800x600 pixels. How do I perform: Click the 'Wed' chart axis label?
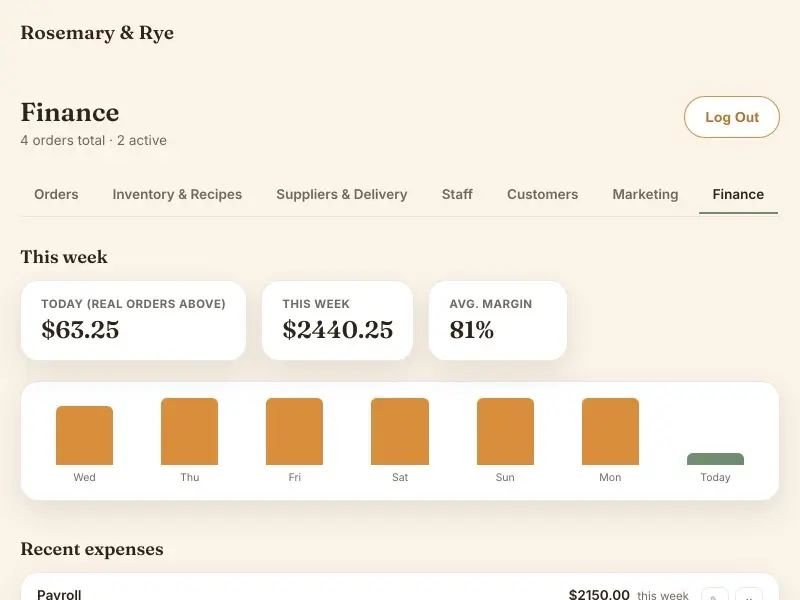coord(84,477)
